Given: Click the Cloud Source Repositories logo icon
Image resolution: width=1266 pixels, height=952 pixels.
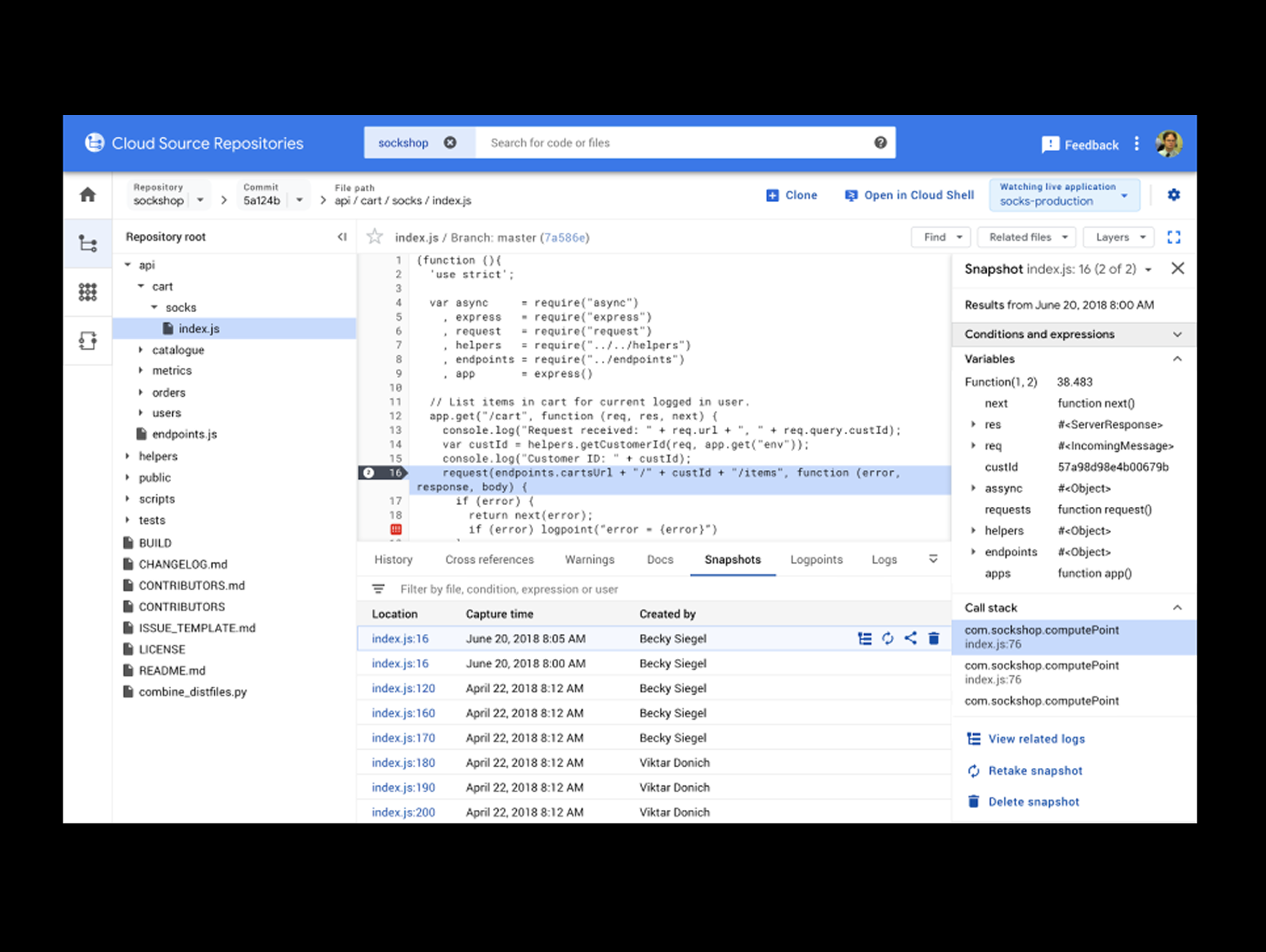Looking at the screenshot, I should pos(94,142).
